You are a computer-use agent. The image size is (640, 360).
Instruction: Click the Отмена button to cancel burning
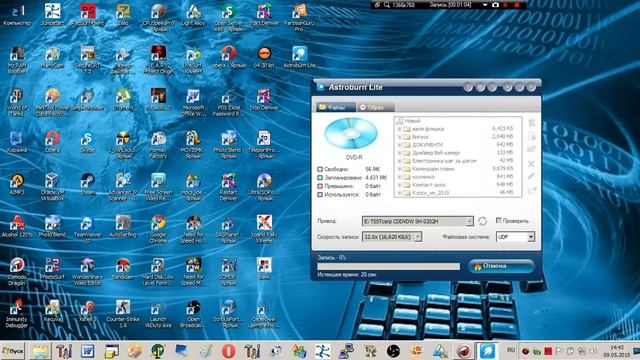click(x=501, y=266)
